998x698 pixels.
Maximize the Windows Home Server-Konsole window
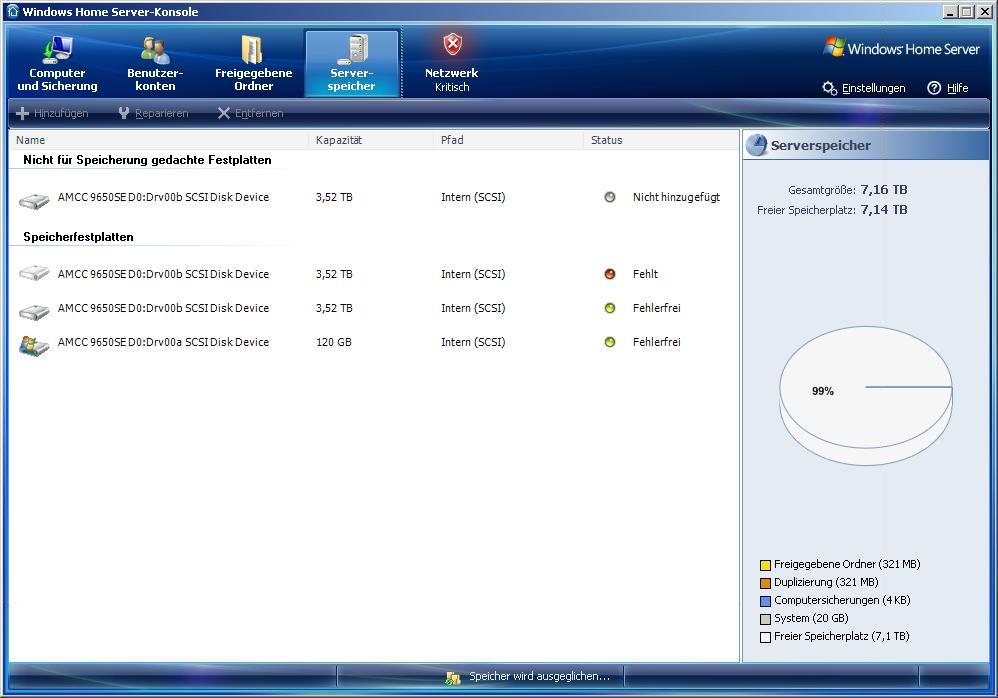(x=966, y=11)
